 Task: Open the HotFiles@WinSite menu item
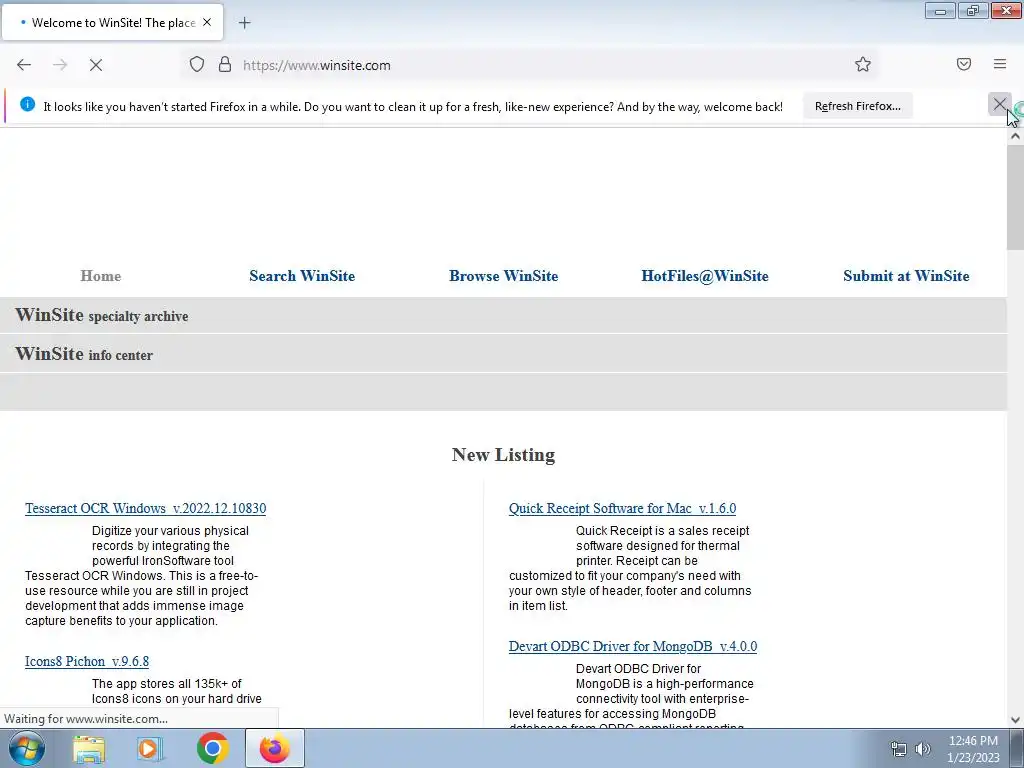[705, 276]
